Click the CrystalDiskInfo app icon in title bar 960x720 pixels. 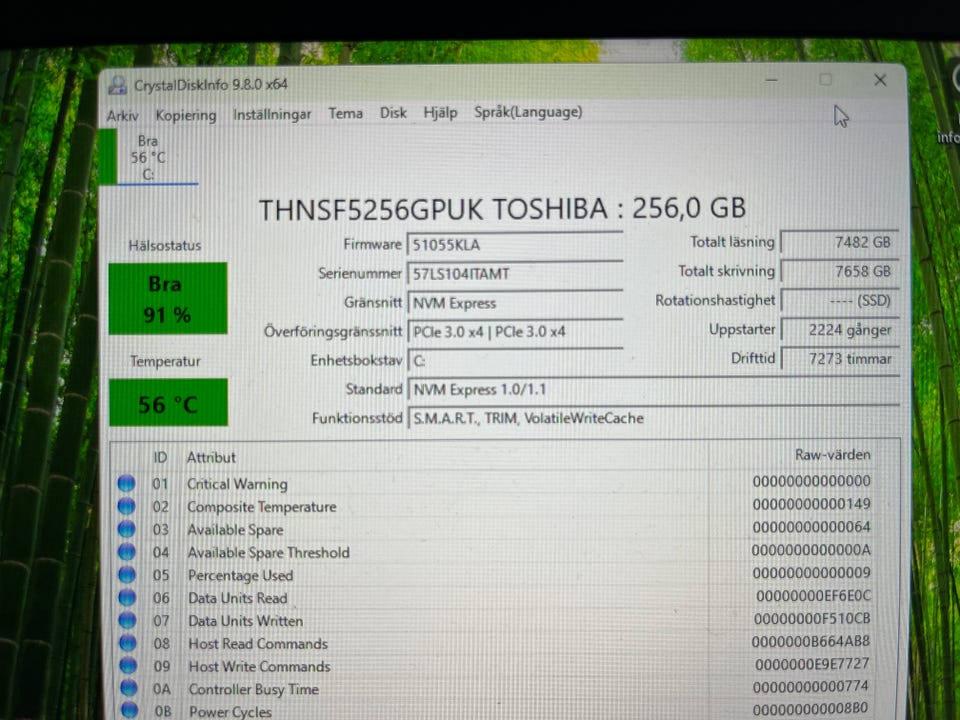(x=116, y=85)
